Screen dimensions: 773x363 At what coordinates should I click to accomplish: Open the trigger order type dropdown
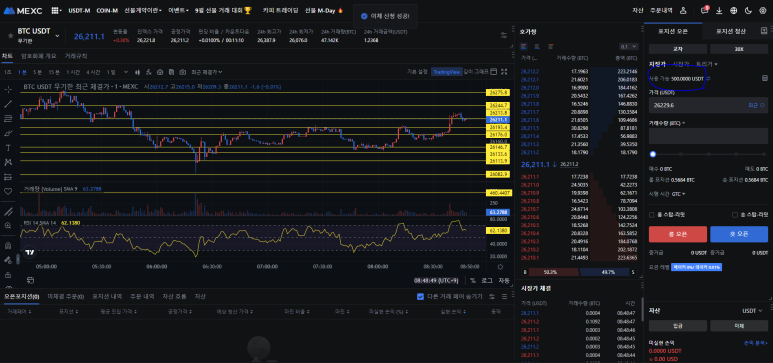pyautogui.click(x=706, y=64)
